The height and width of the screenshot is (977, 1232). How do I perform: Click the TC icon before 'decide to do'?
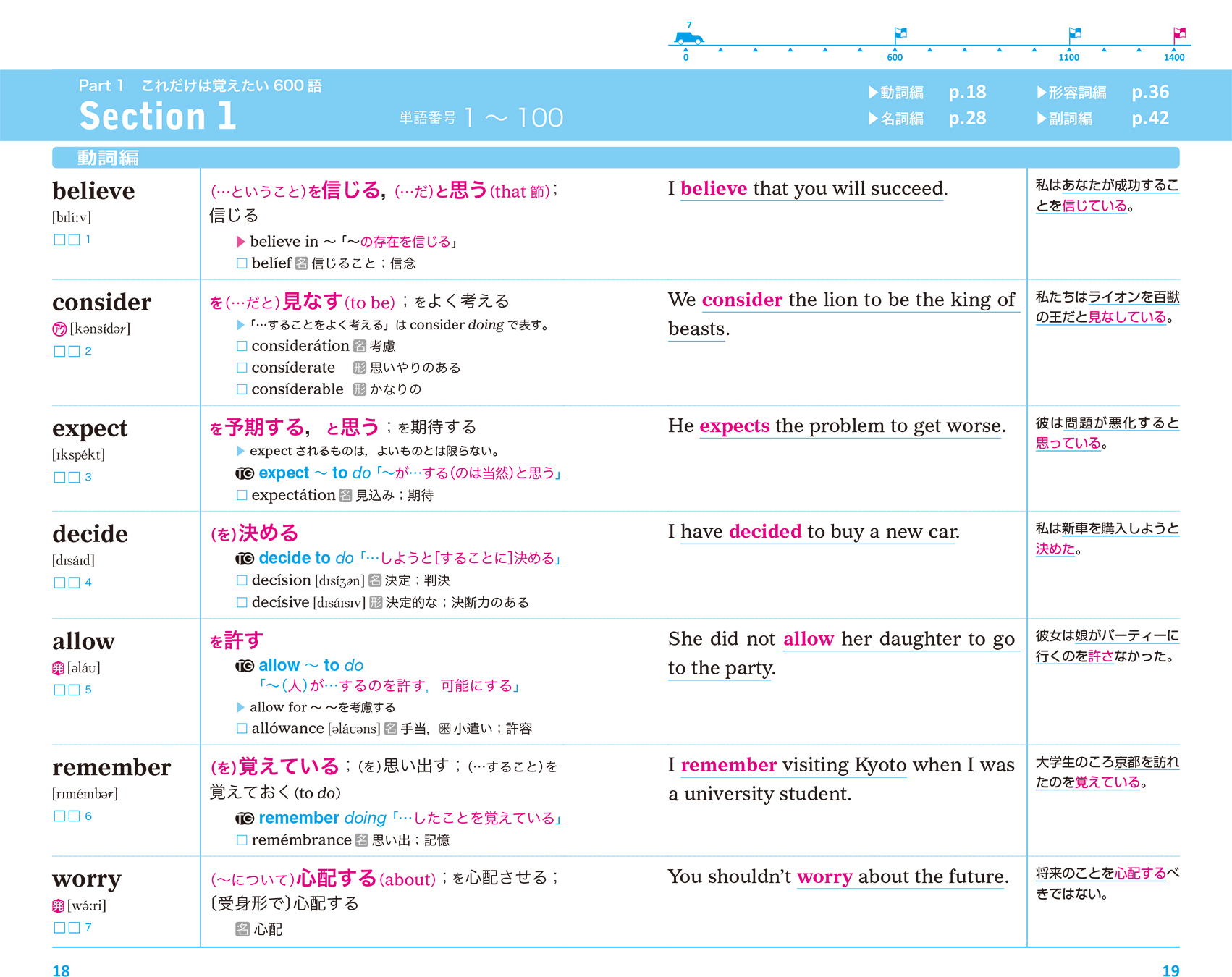click(245, 559)
